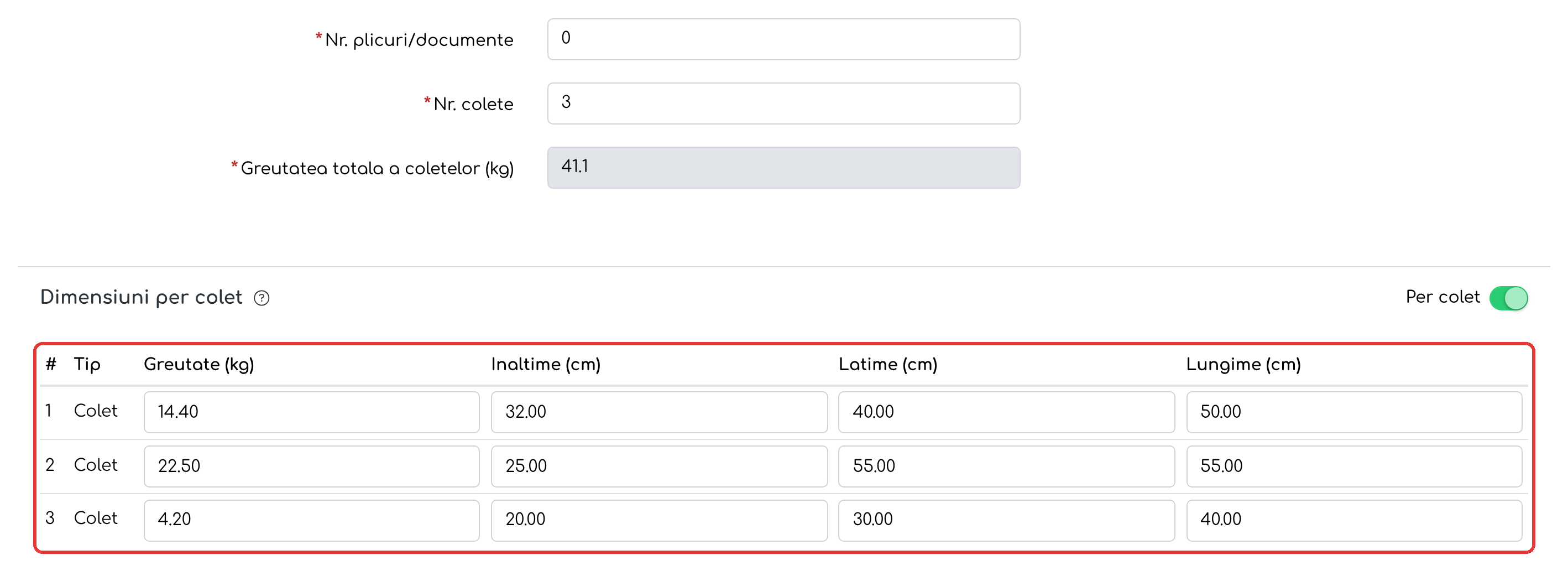Edit height 25.00 for parcel 2
1568x586 pixels.
[659, 466]
